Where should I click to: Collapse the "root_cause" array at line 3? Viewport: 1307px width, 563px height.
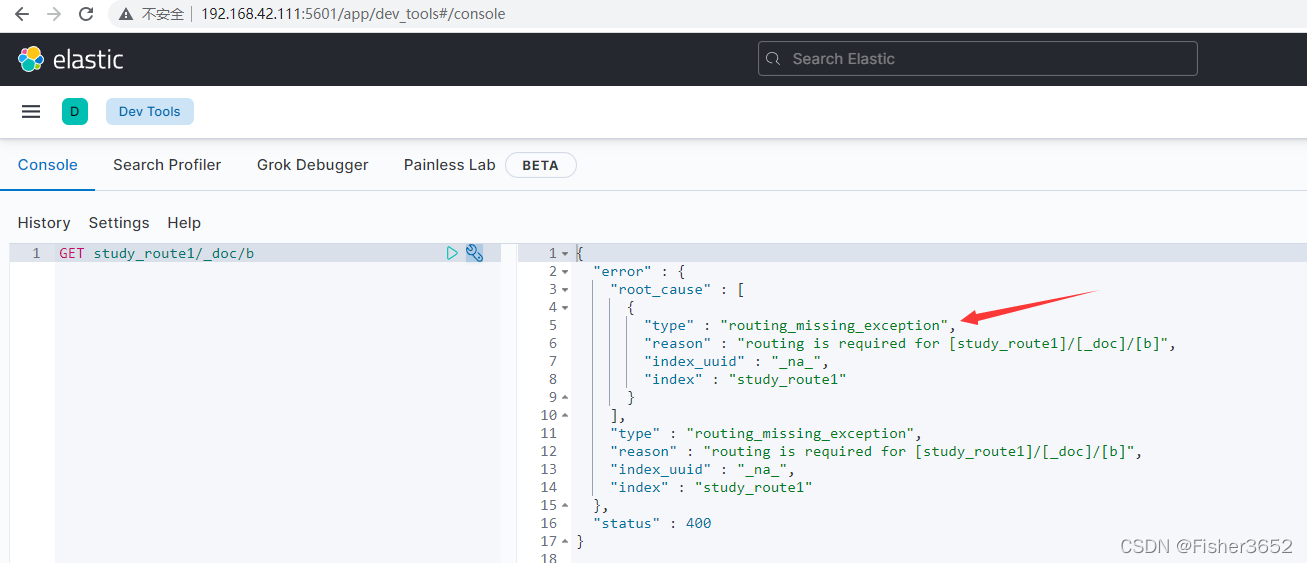(x=565, y=290)
